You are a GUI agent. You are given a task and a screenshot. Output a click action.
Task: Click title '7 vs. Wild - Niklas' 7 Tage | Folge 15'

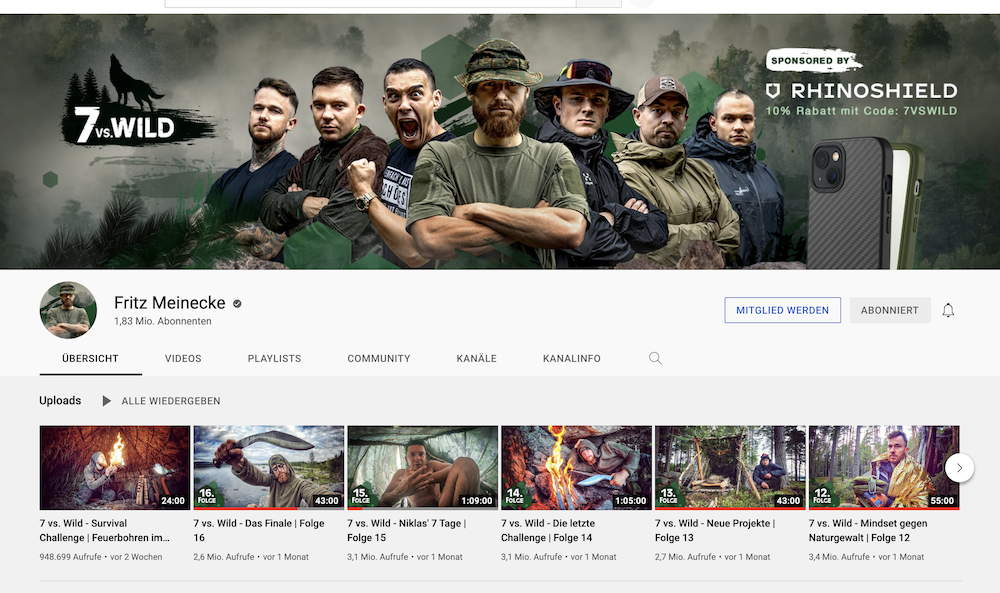[x=407, y=531]
